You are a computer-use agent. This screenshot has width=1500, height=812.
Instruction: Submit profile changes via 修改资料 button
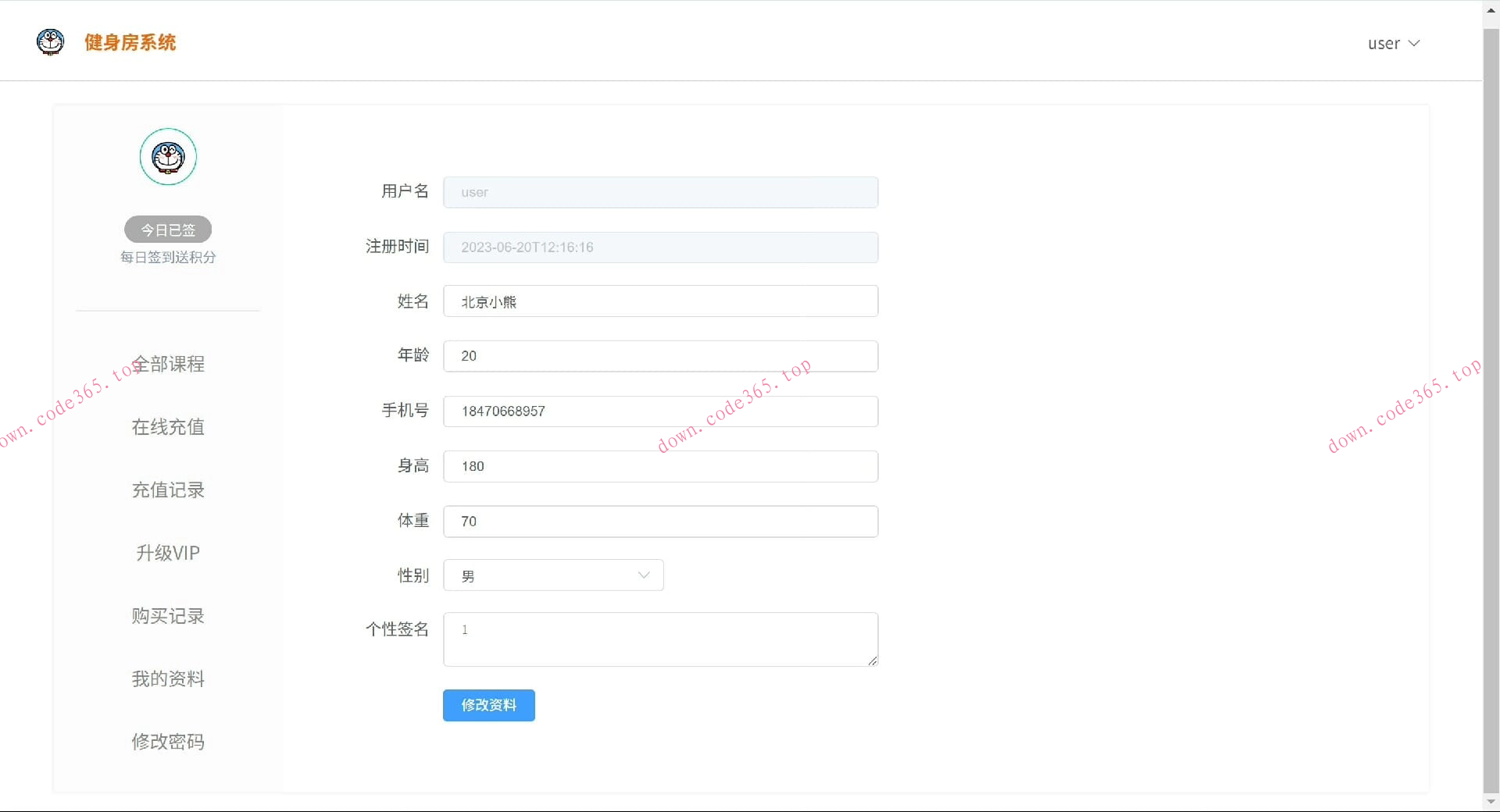click(x=488, y=705)
